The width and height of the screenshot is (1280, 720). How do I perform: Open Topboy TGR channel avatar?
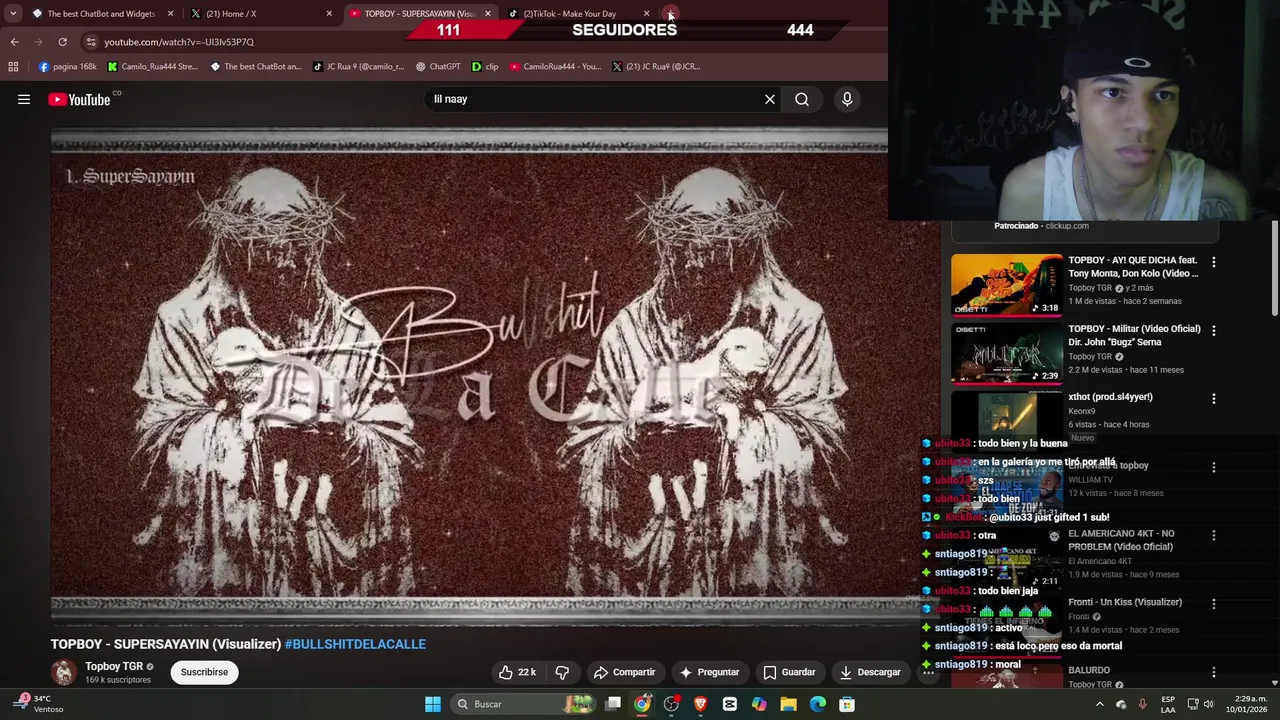tap(64, 672)
